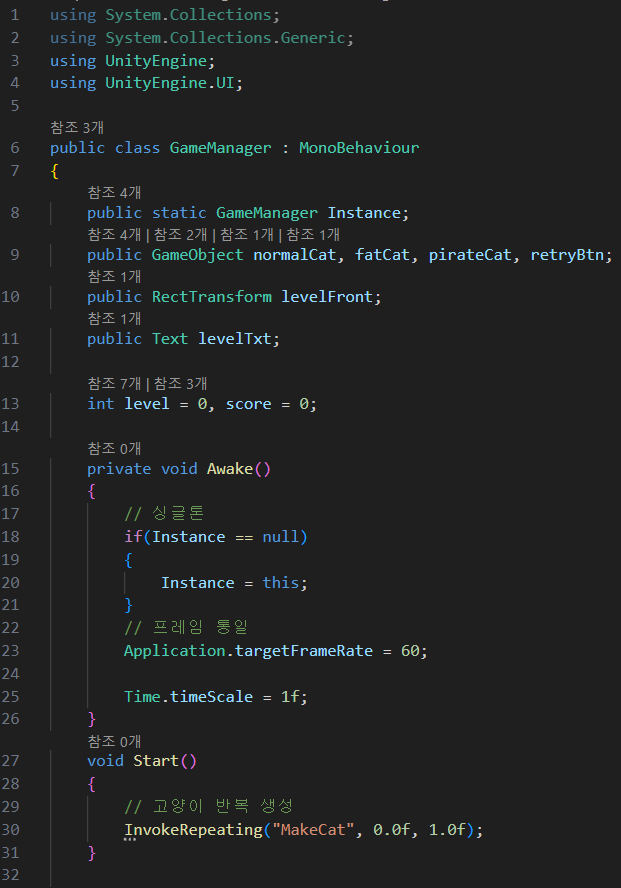The image size is (621, 888).
Task: Open the 참조 3개 CodeLens beside 참조 7개
Action: coord(180,383)
